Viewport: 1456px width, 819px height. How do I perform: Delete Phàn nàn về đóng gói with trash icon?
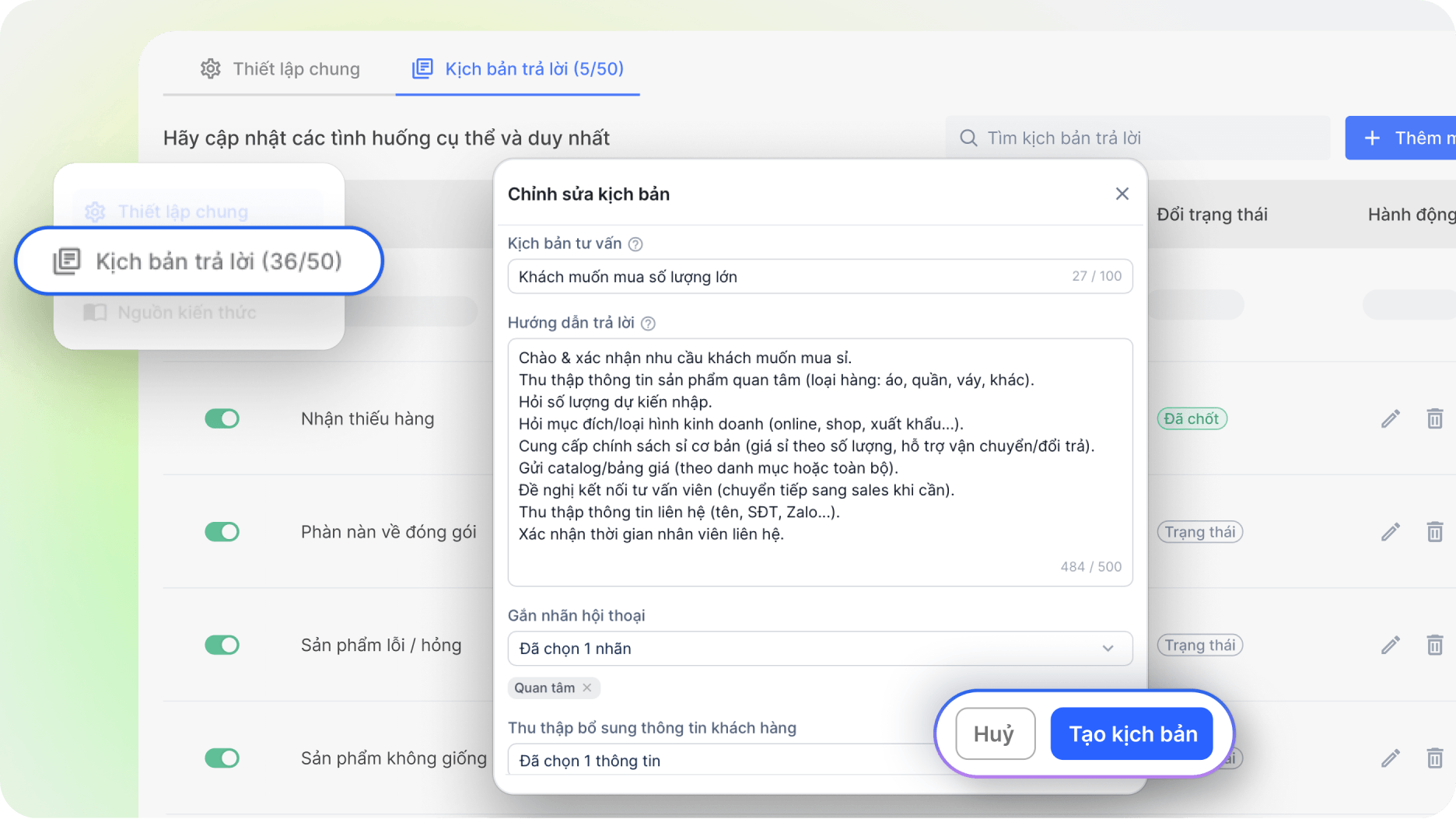click(1435, 532)
